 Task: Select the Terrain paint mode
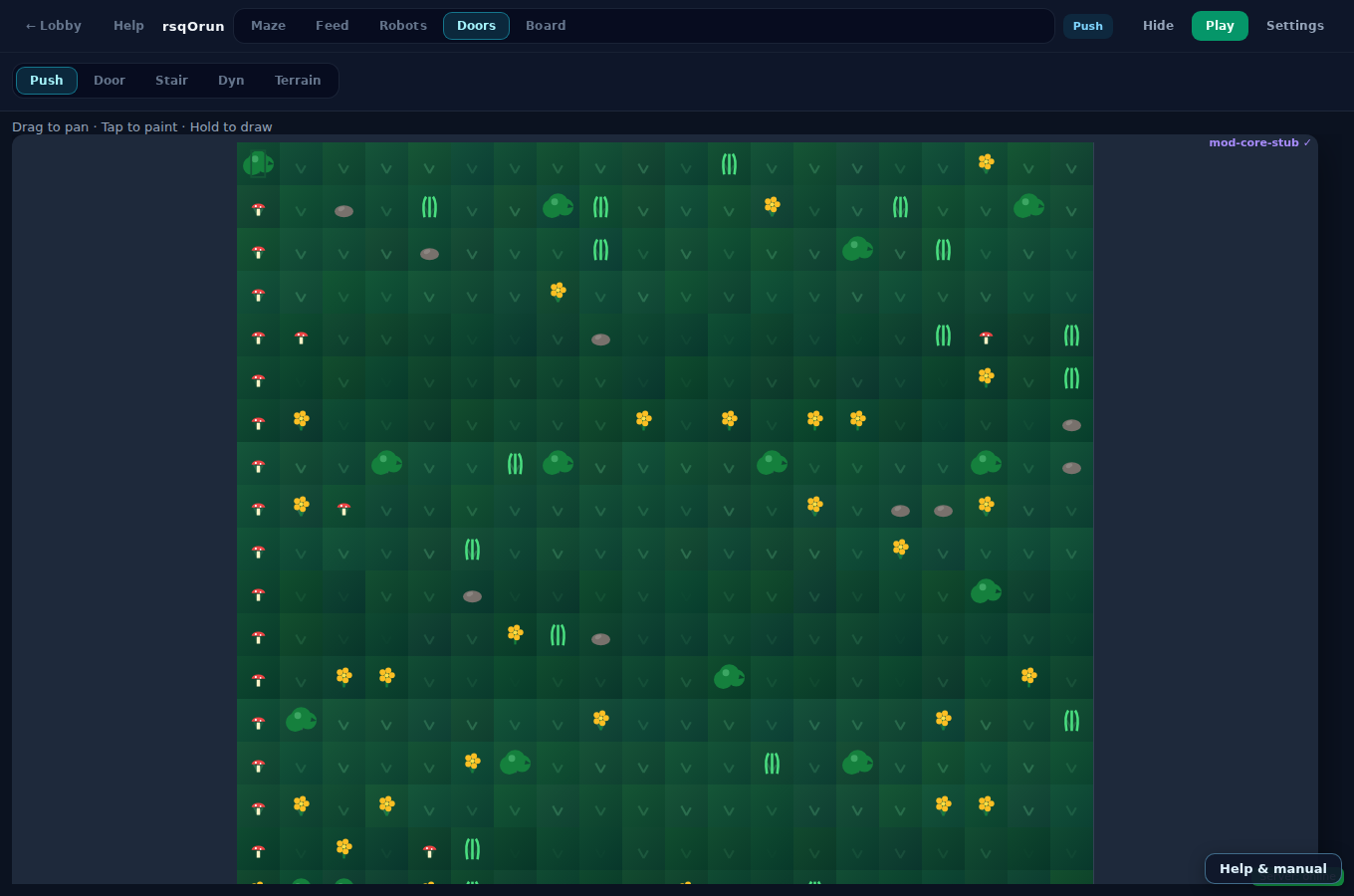point(298,81)
